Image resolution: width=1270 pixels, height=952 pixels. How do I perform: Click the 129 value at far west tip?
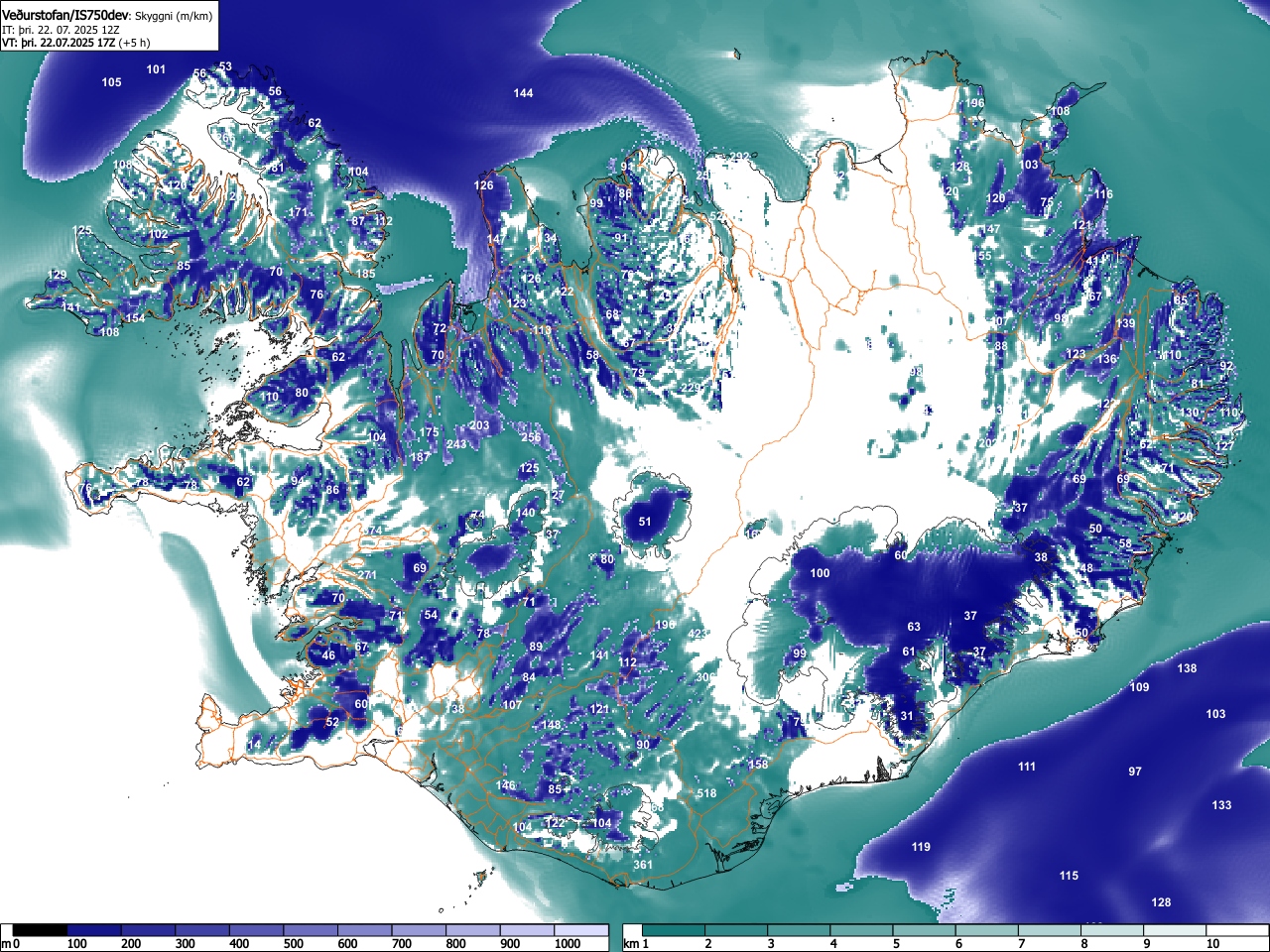click(58, 275)
